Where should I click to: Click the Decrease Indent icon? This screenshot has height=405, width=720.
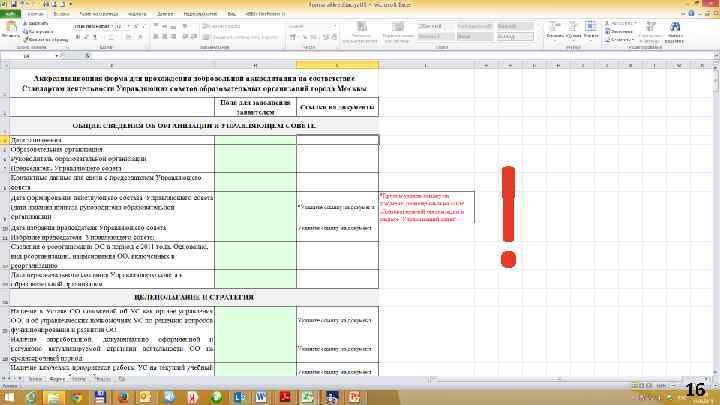pos(185,36)
